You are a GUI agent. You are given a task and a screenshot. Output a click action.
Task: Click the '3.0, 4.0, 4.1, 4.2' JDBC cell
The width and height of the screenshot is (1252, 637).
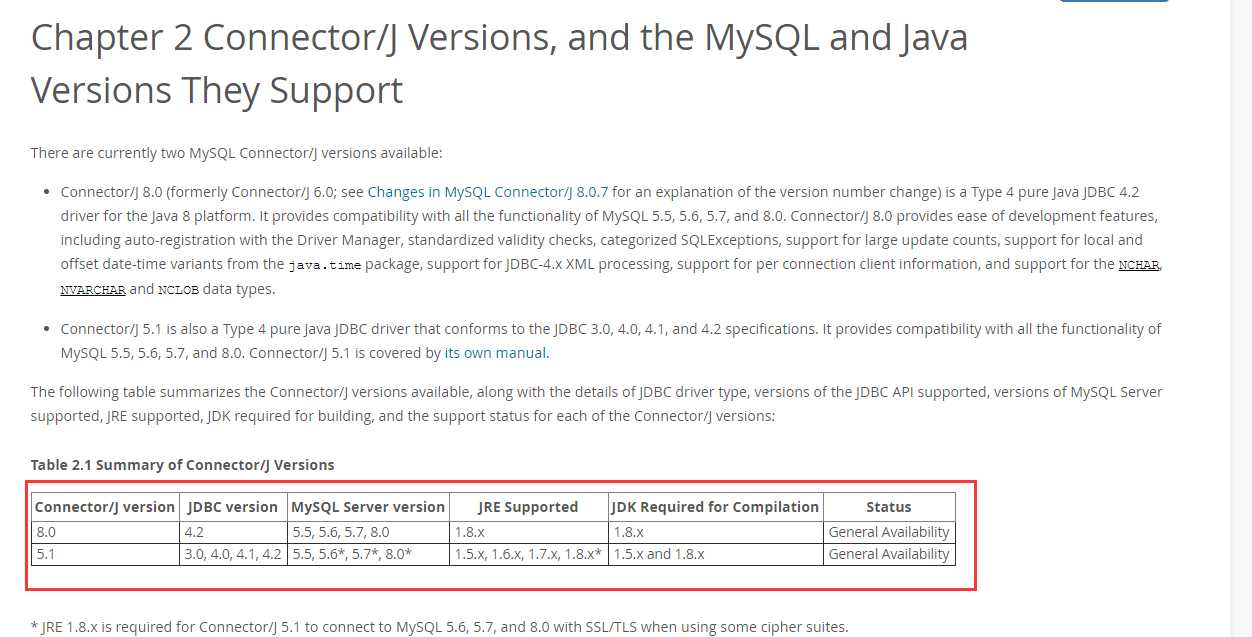tap(233, 554)
